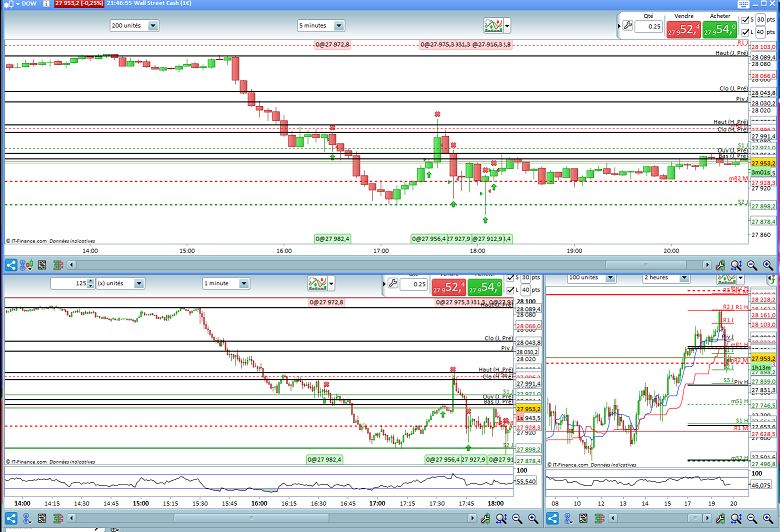
Task: Zoom in on the 1-minute chart
Action: click(533, 519)
